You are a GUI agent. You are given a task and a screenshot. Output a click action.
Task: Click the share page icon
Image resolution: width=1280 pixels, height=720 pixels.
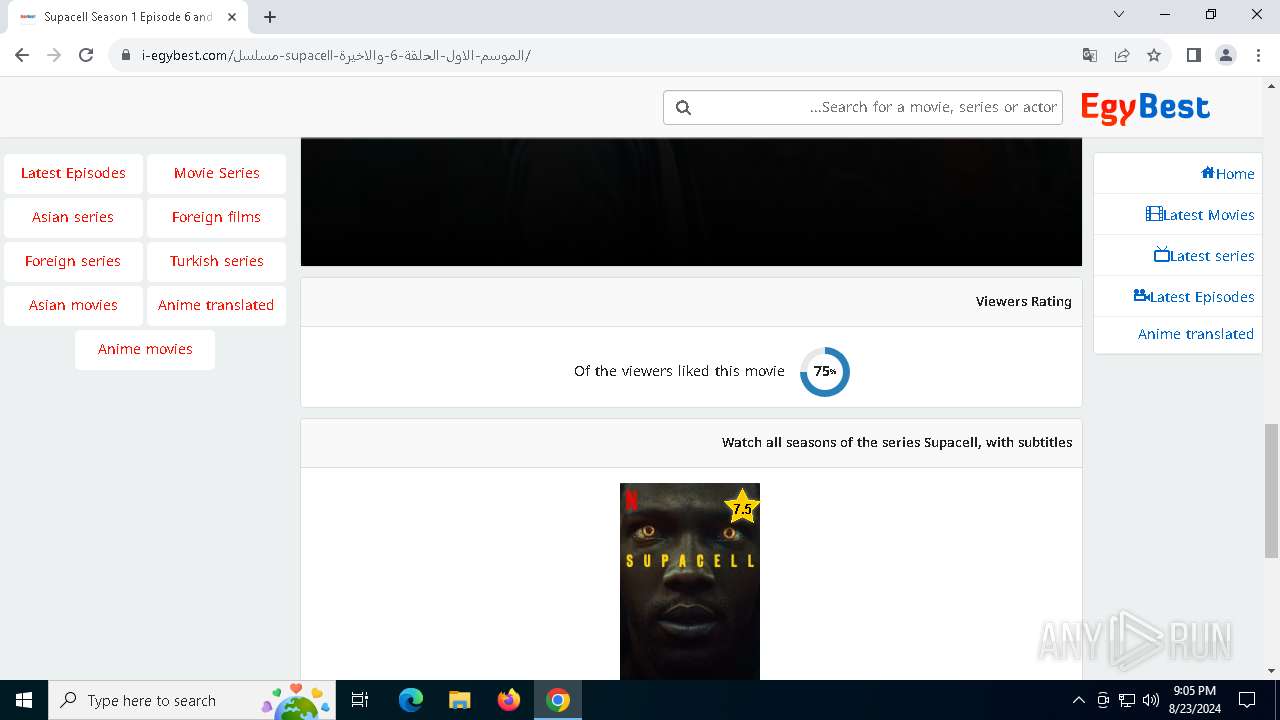click(x=1122, y=55)
